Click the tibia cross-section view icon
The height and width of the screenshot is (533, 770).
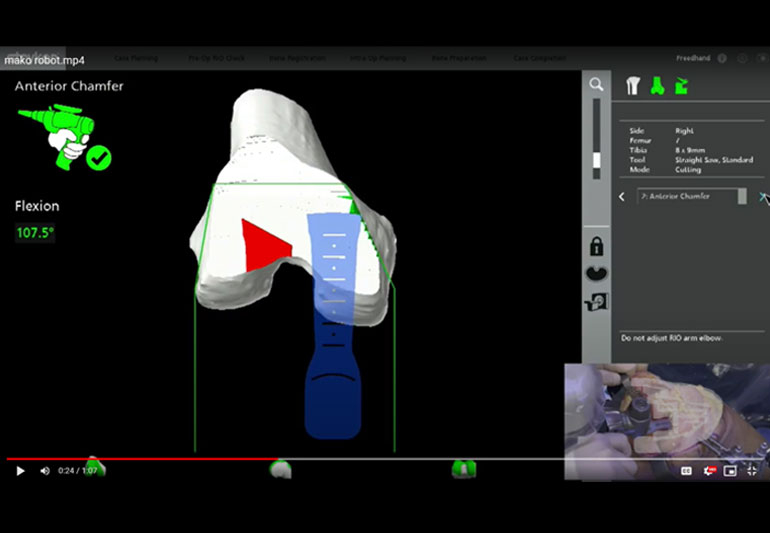click(x=597, y=274)
